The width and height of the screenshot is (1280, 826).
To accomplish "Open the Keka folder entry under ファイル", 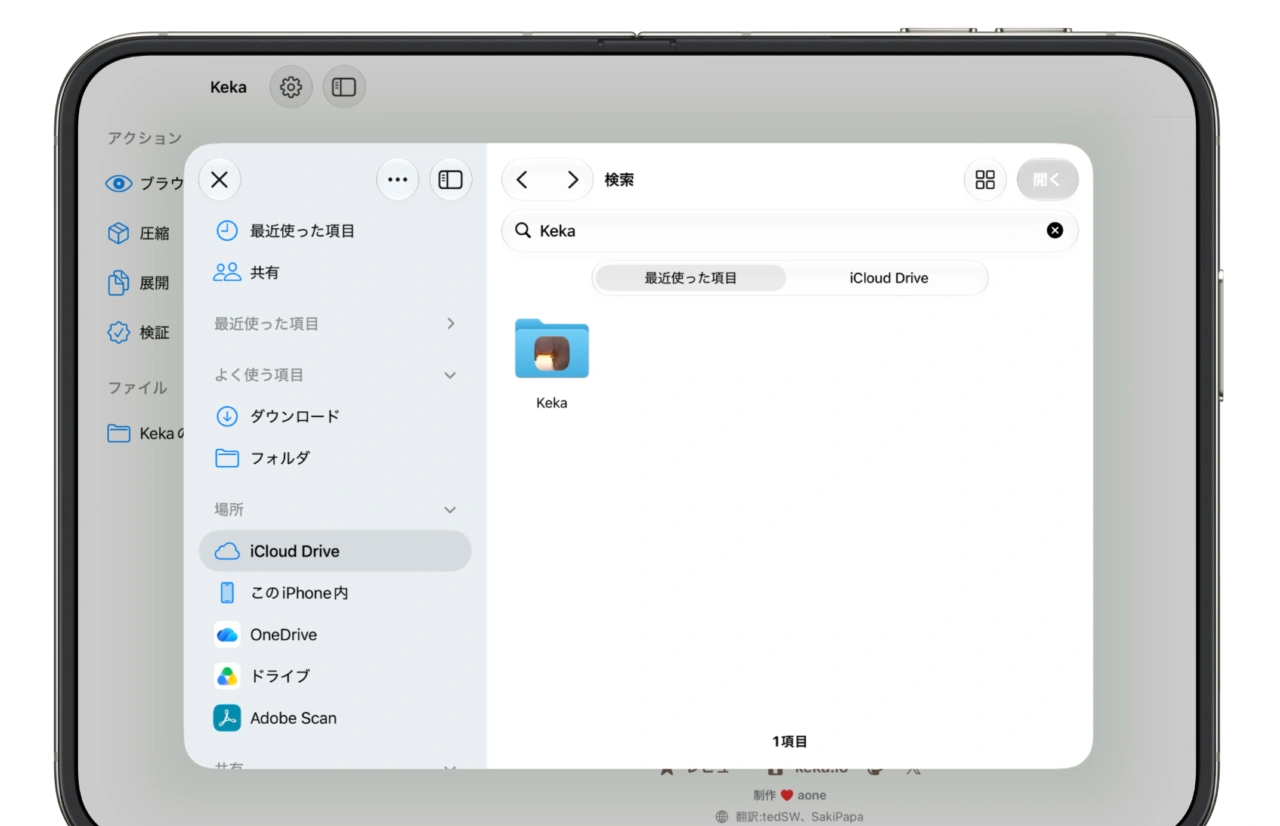I will coord(145,433).
